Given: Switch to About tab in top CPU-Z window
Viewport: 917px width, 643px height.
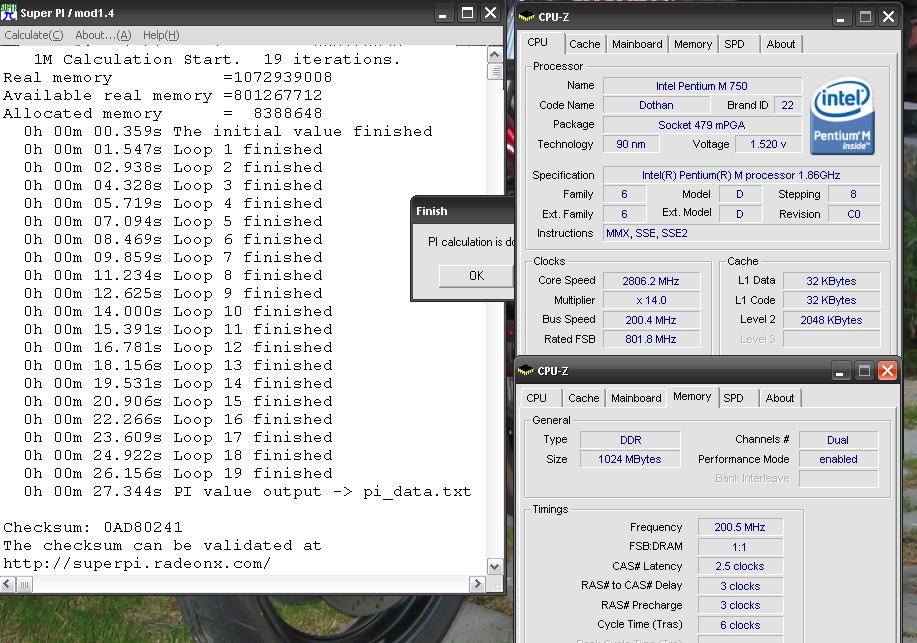Looking at the screenshot, I should point(781,44).
